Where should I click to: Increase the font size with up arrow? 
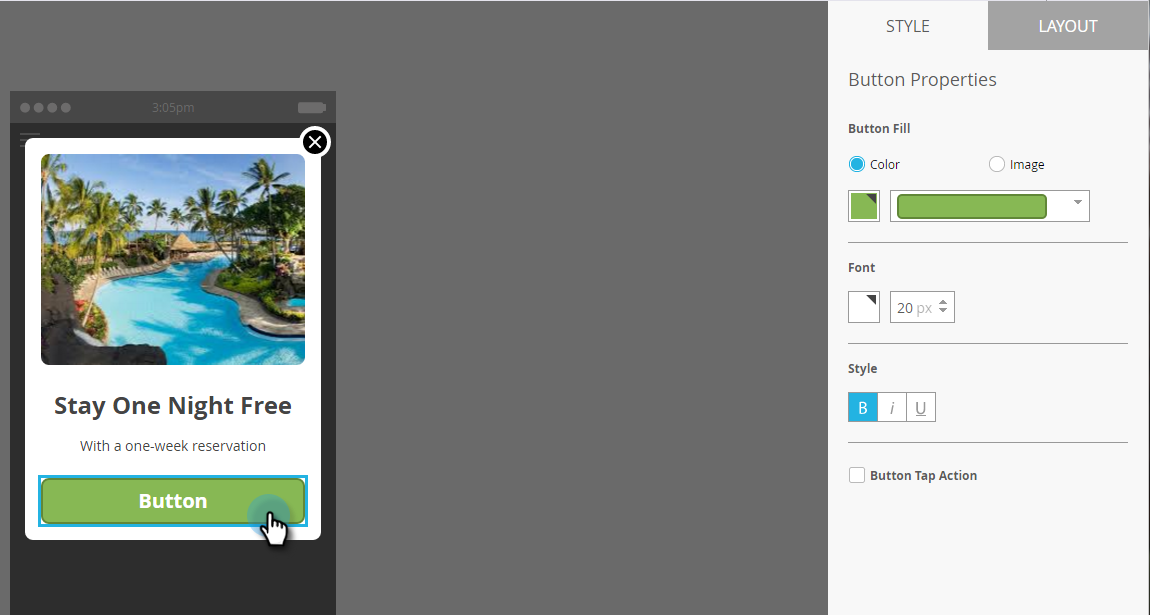(x=943, y=301)
